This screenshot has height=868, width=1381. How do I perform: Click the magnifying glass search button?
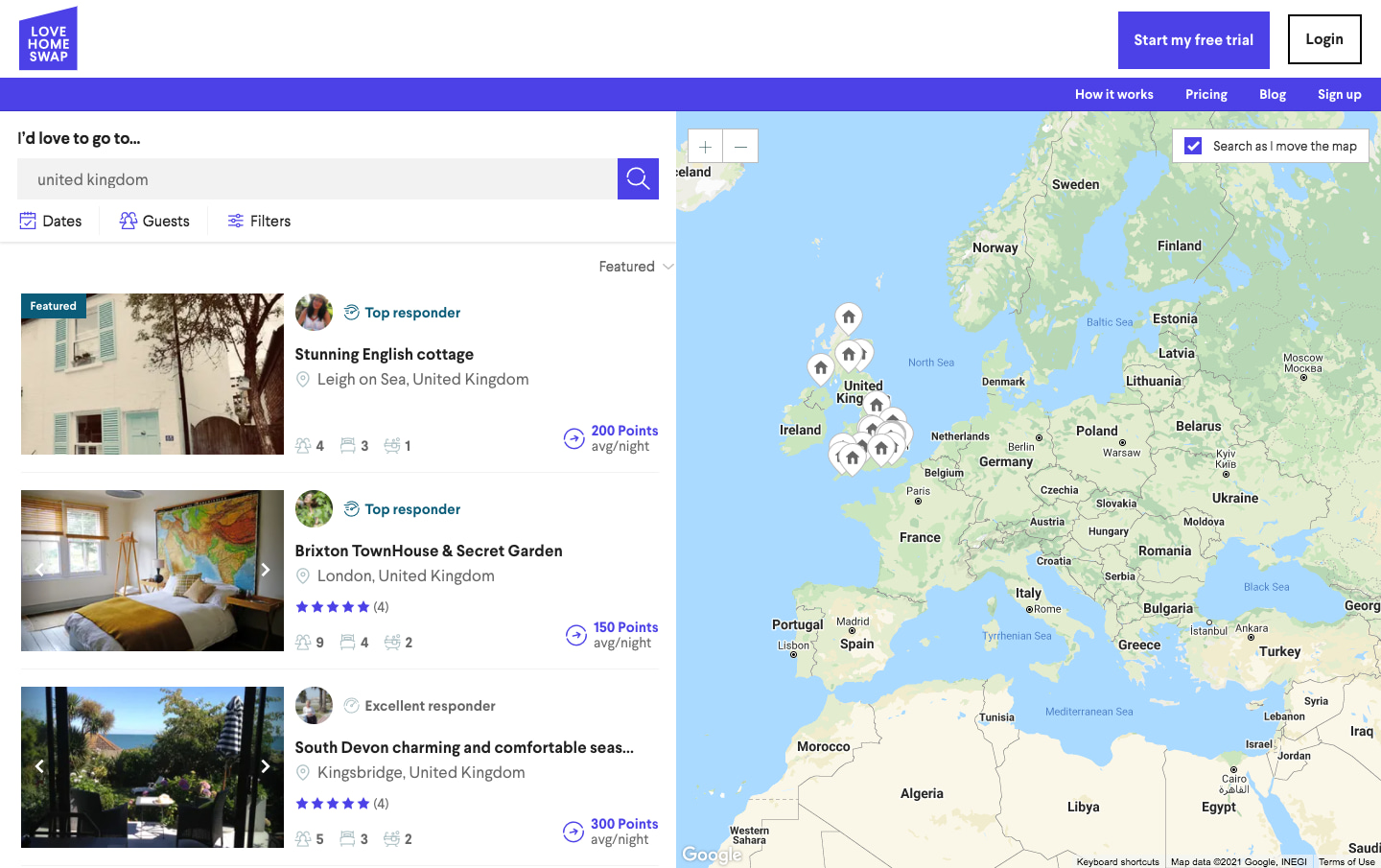[x=638, y=178]
